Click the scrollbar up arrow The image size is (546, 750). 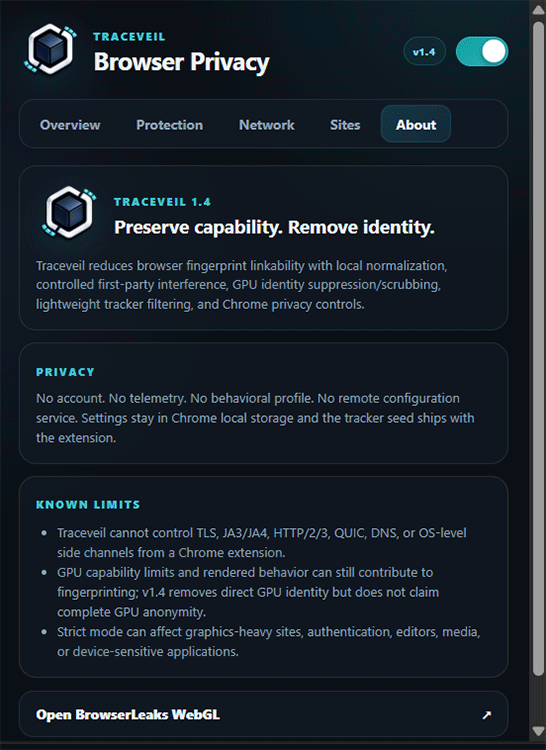click(x=538, y=10)
